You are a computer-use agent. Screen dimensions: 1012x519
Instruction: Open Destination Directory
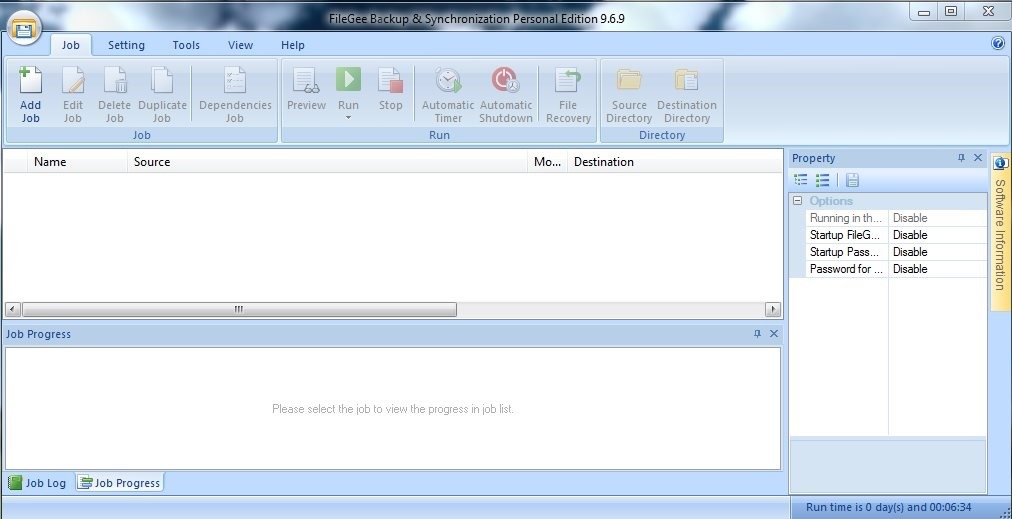pos(687,95)
